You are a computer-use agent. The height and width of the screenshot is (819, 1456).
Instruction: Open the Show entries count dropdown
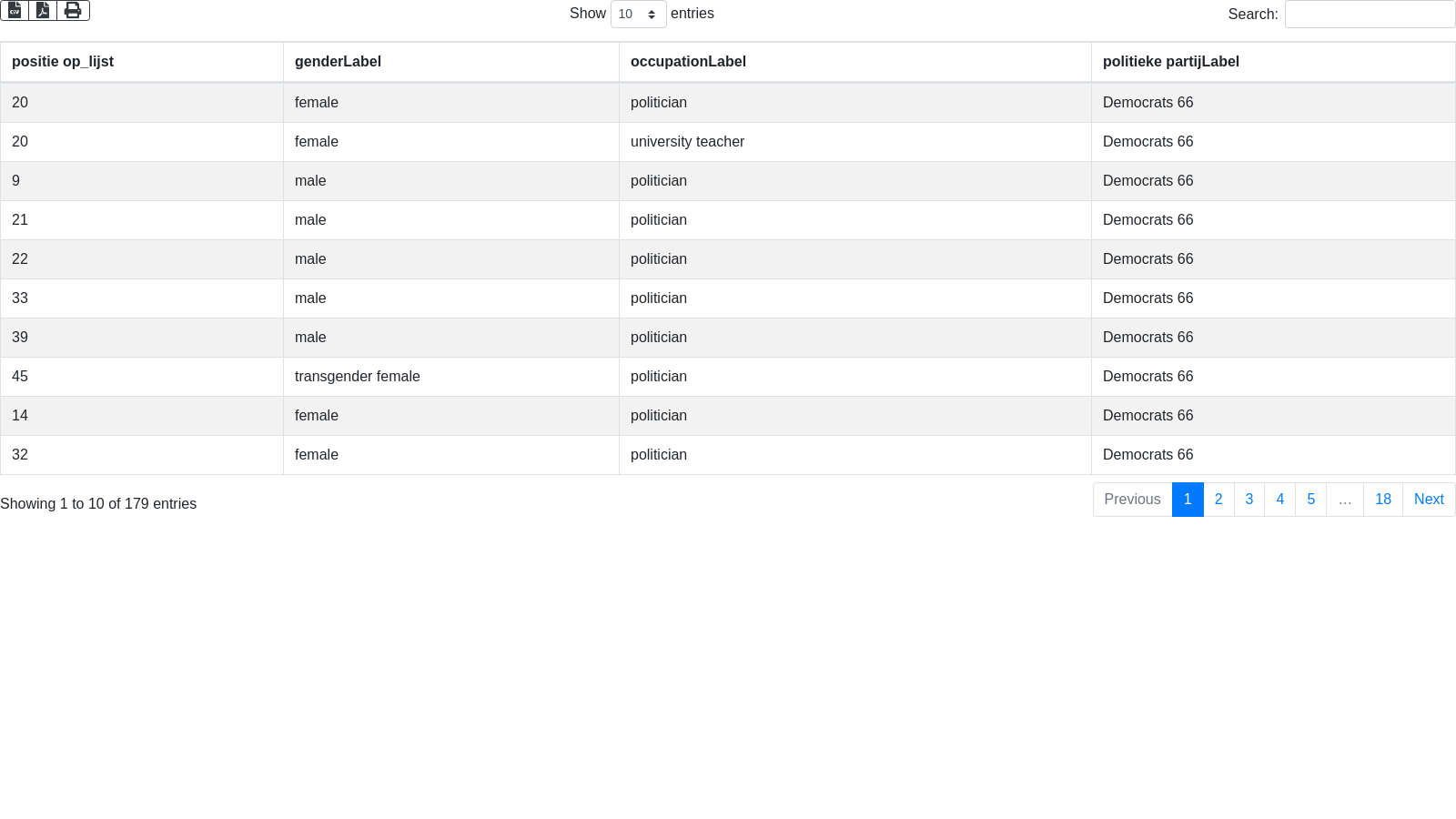pos(638,15)
